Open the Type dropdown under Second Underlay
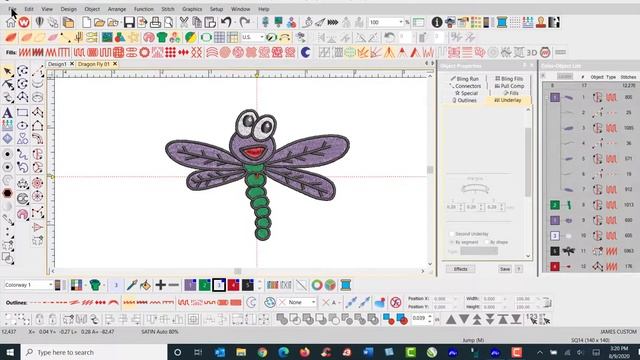Viewport: 640px width, 360px height. pyautogui.click(x=479, y=251)
